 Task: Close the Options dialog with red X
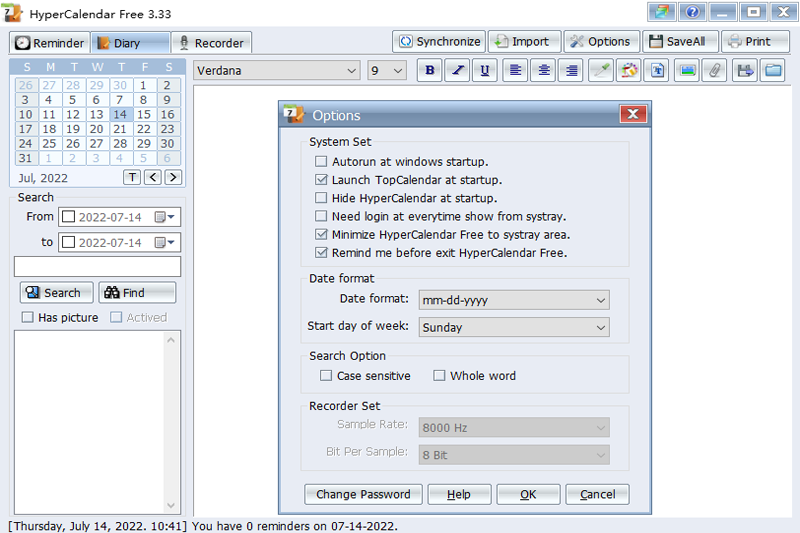(633, 114)
